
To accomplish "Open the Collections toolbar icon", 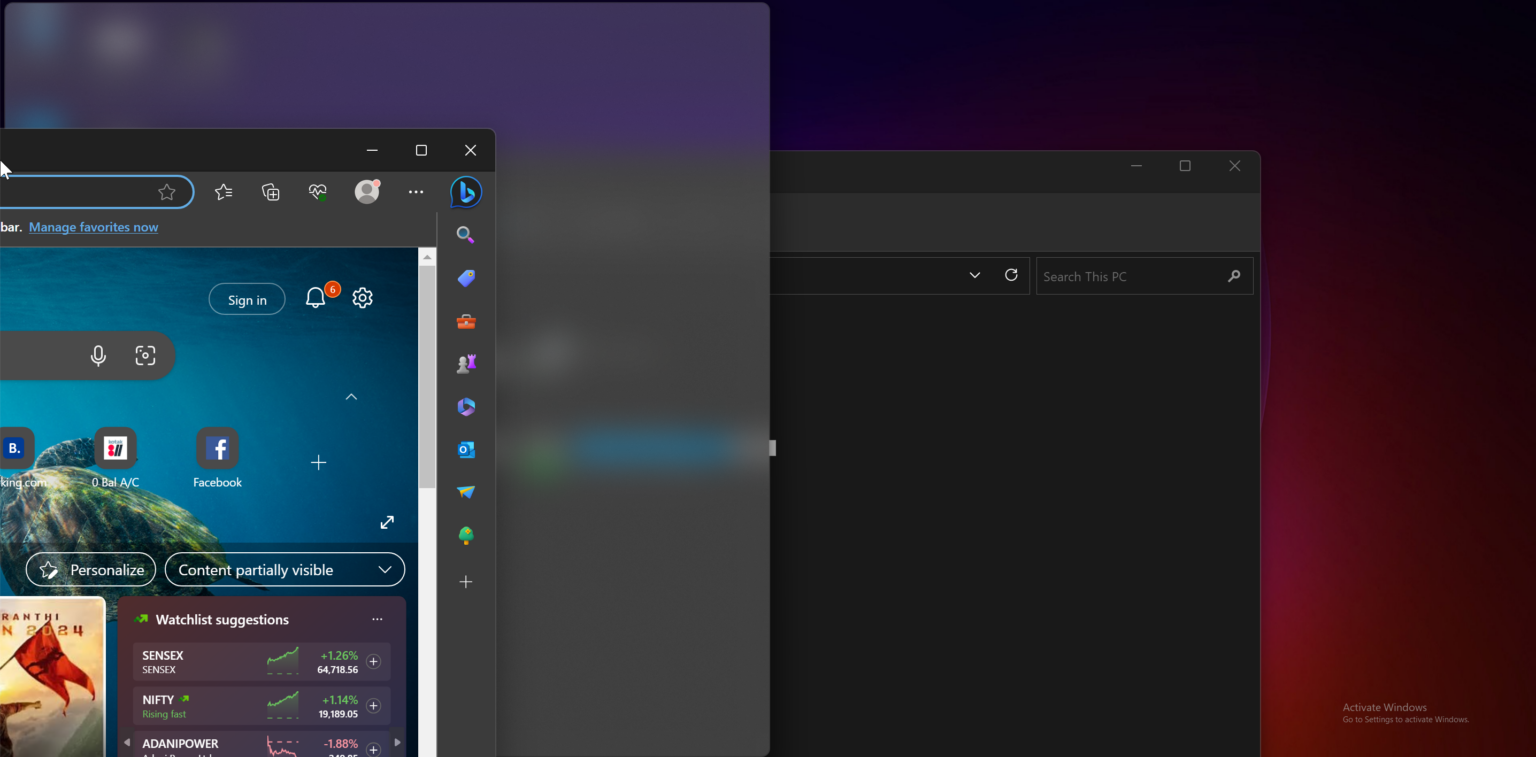I will [271, 192].
